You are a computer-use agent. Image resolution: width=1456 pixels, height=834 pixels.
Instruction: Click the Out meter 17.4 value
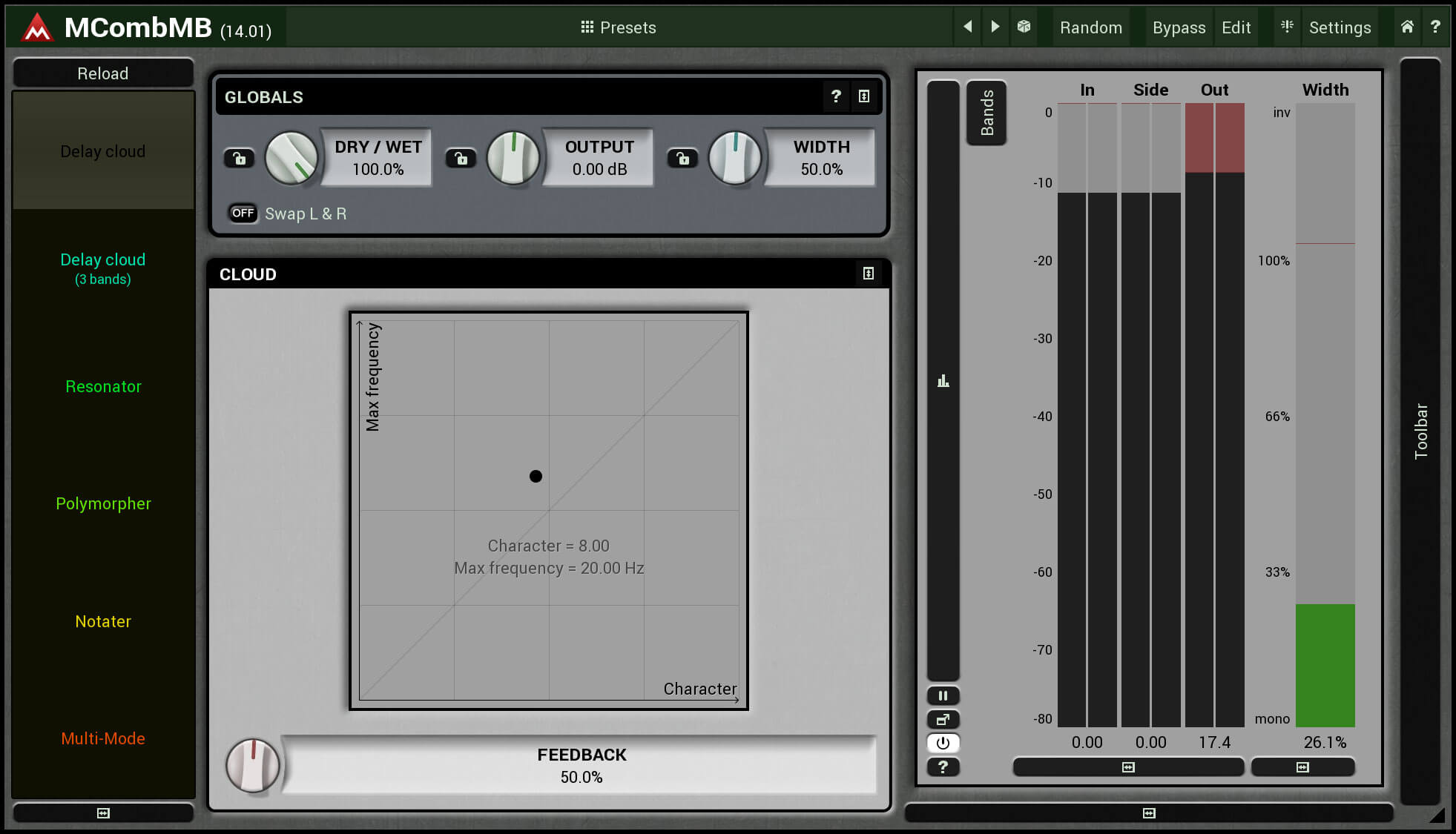[1214, 742]
